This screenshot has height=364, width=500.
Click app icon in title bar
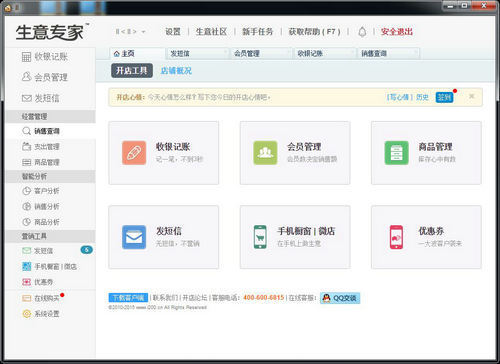8,8
